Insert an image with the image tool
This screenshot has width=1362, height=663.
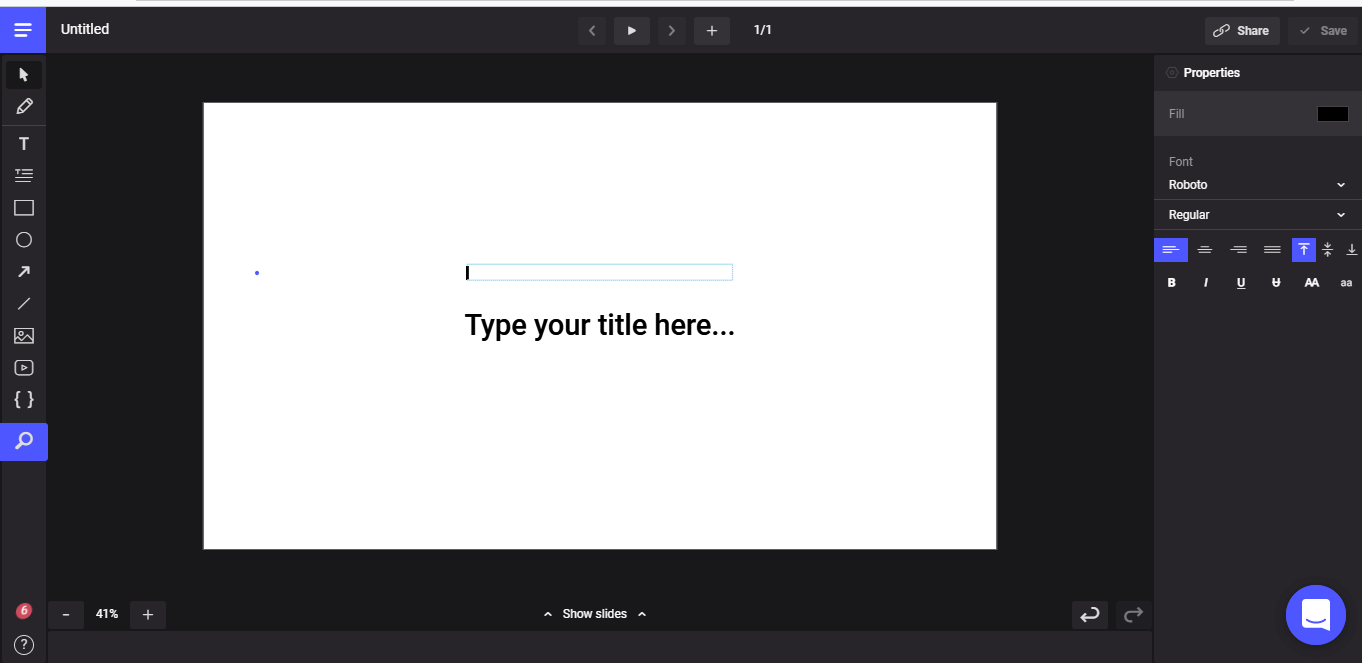pos(24,336)
